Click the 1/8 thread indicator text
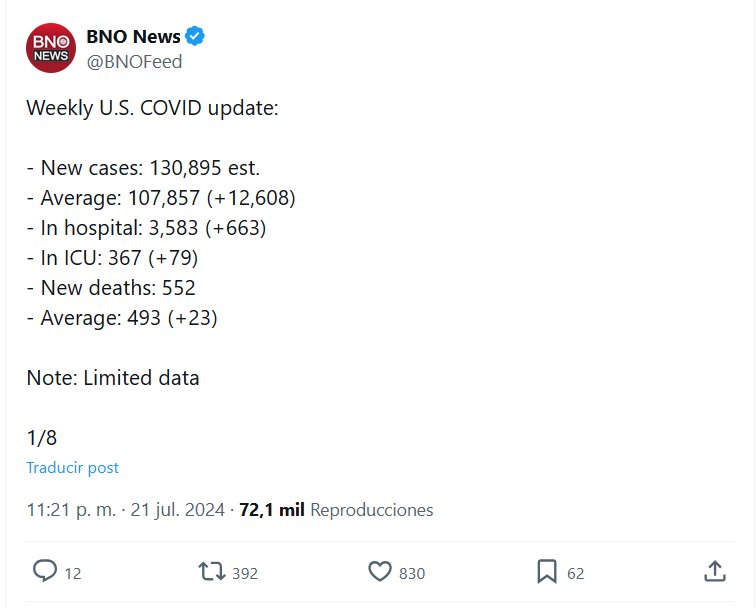 click(x=40, y=437)
